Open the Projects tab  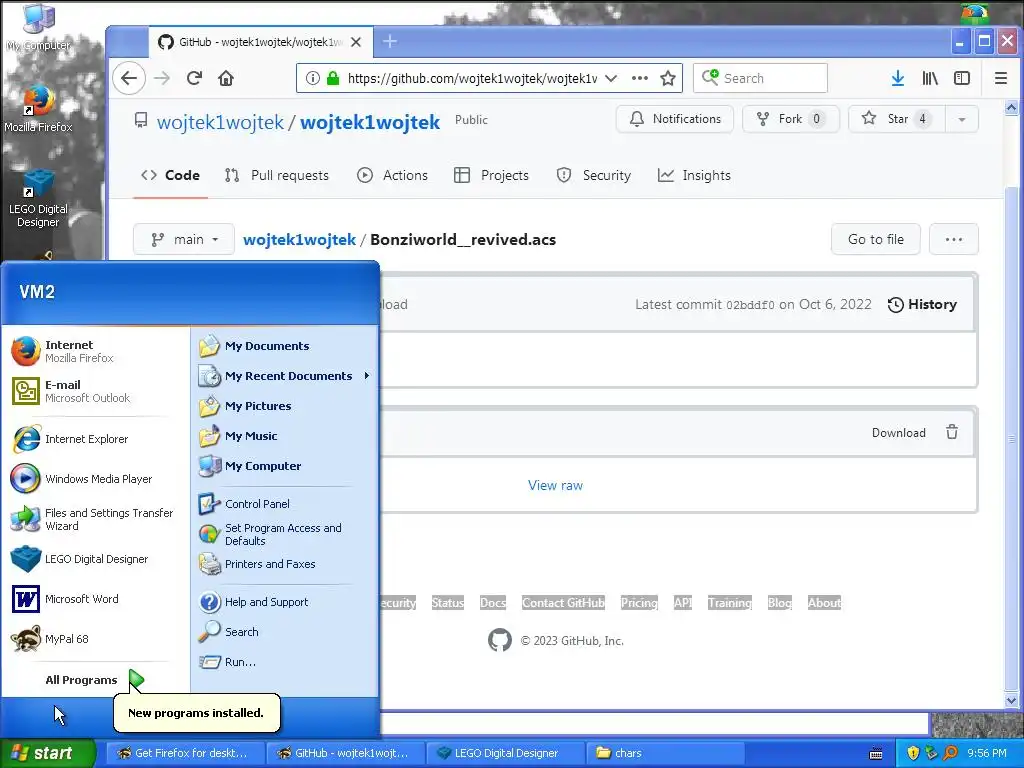(491, 175)
